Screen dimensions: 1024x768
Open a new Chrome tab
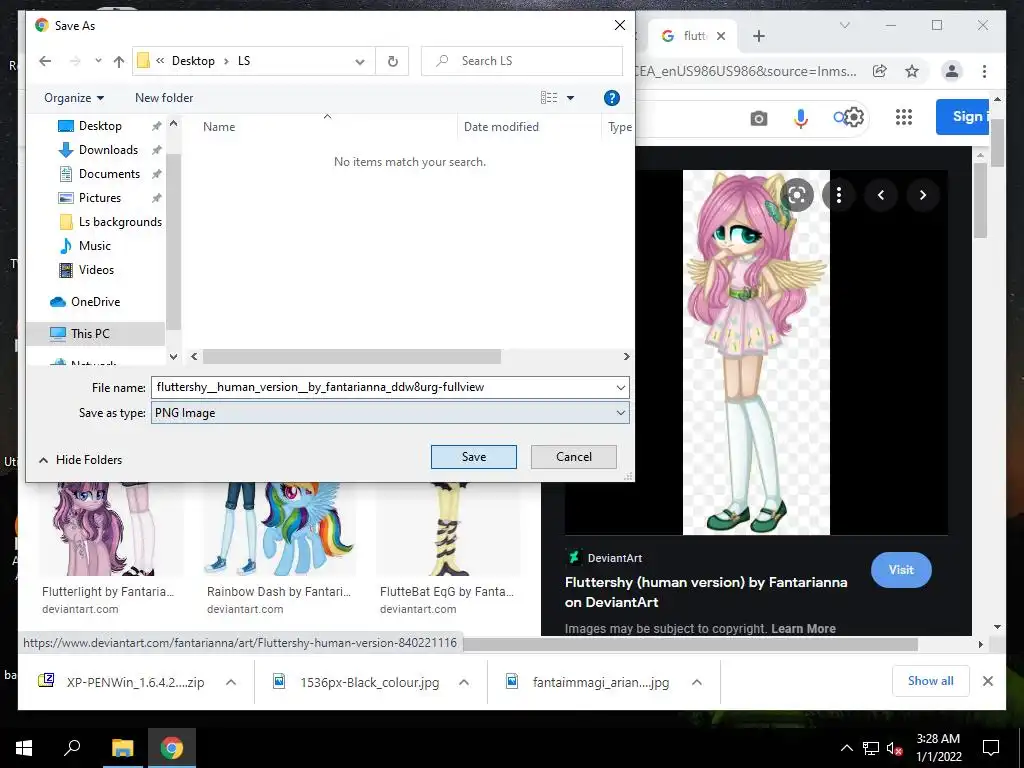point(759,36)
